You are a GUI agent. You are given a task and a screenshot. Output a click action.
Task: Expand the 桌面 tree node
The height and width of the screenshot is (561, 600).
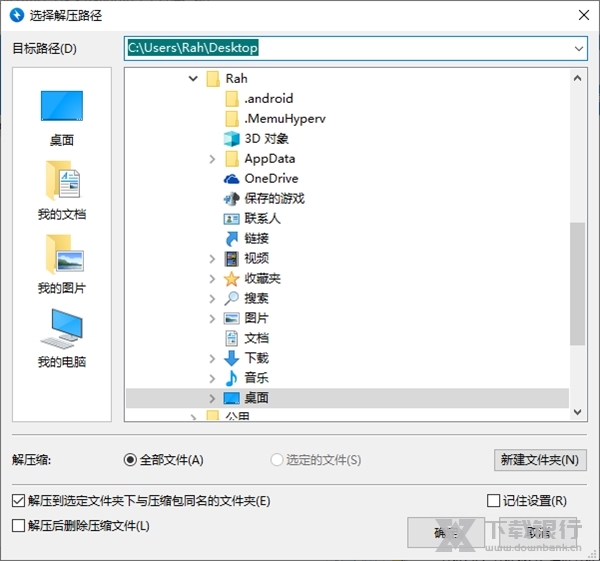pos(212,398)
